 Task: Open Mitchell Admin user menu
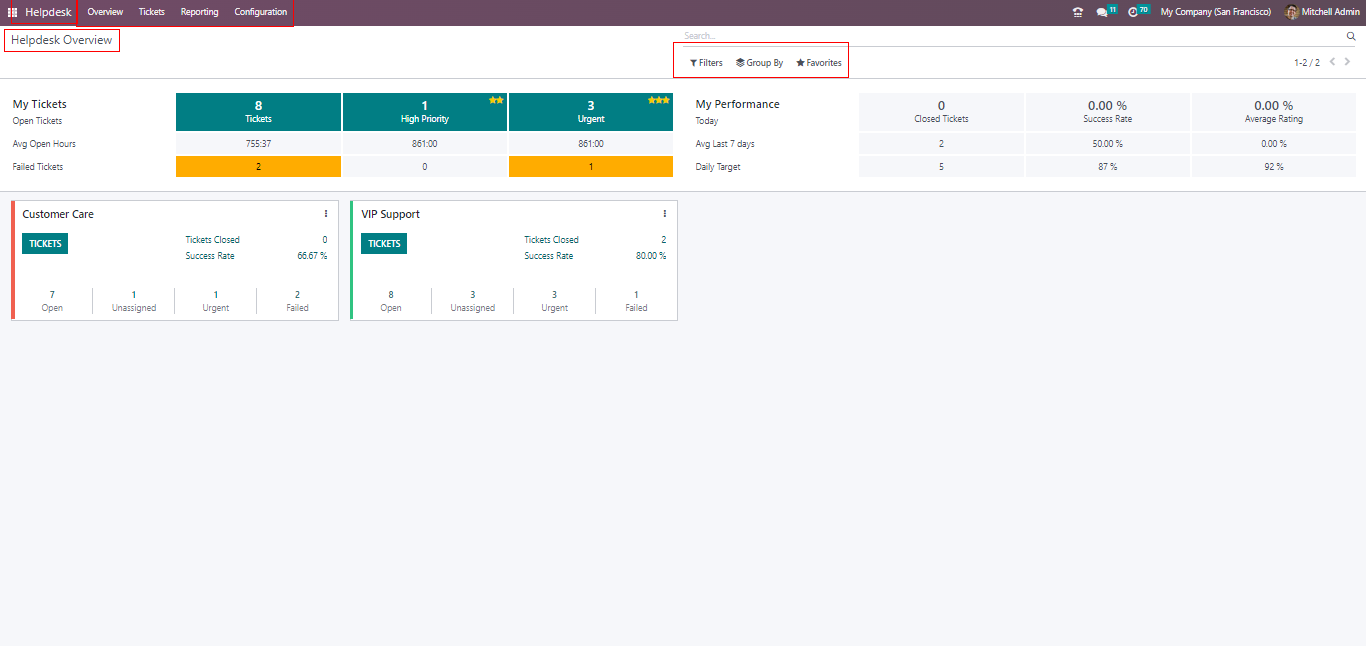tap(1322, 12)
